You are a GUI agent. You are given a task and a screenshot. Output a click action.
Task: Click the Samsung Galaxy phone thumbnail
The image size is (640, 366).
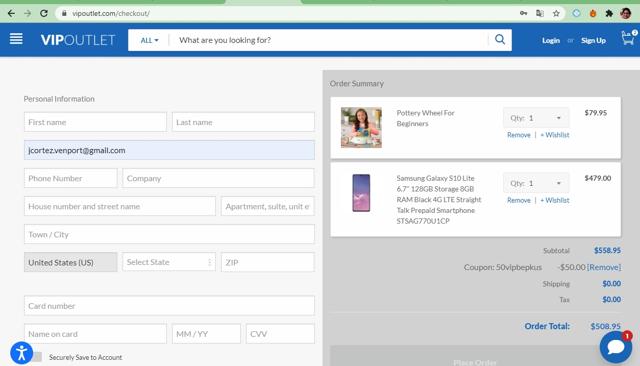[x=361, y=193]
